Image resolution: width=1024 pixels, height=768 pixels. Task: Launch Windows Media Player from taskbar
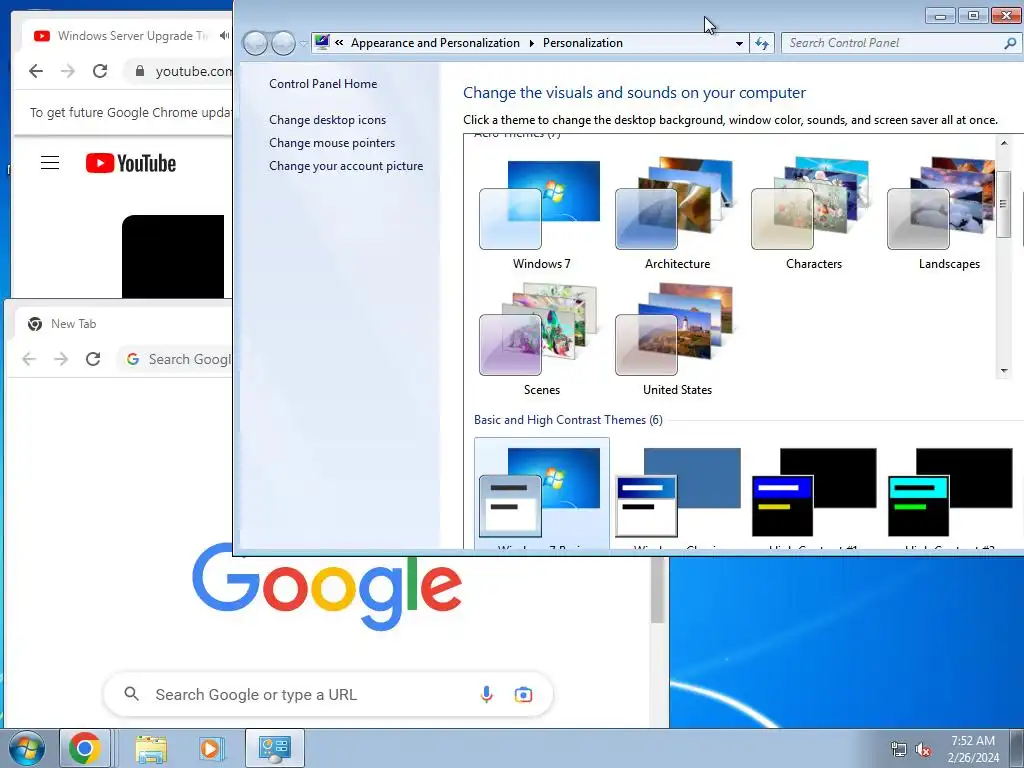pyautogui.click(x=210, y=748)
